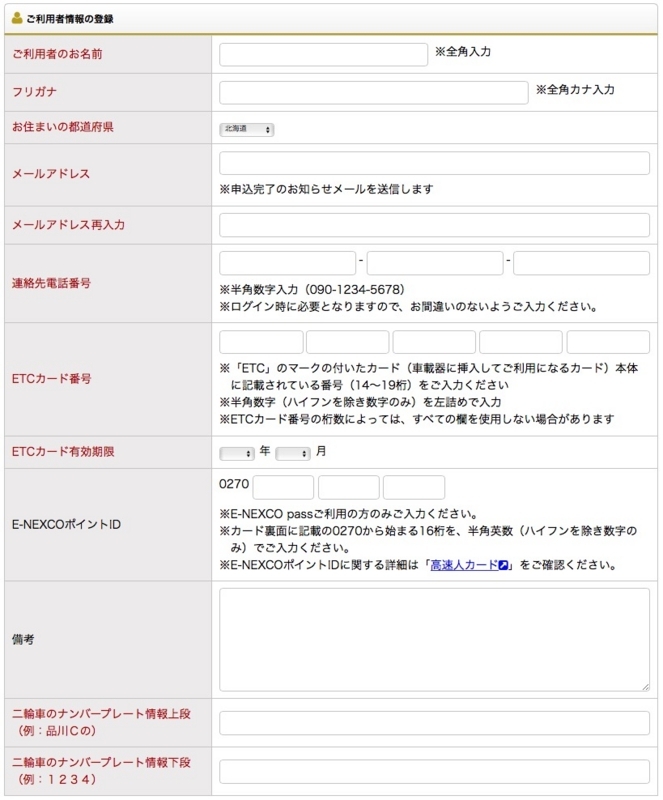Image resolution: width=663 pixels, height=800 pixels.
Task: Focus the ご利用者のお名前 input field
Action: (x=324, y=55)
